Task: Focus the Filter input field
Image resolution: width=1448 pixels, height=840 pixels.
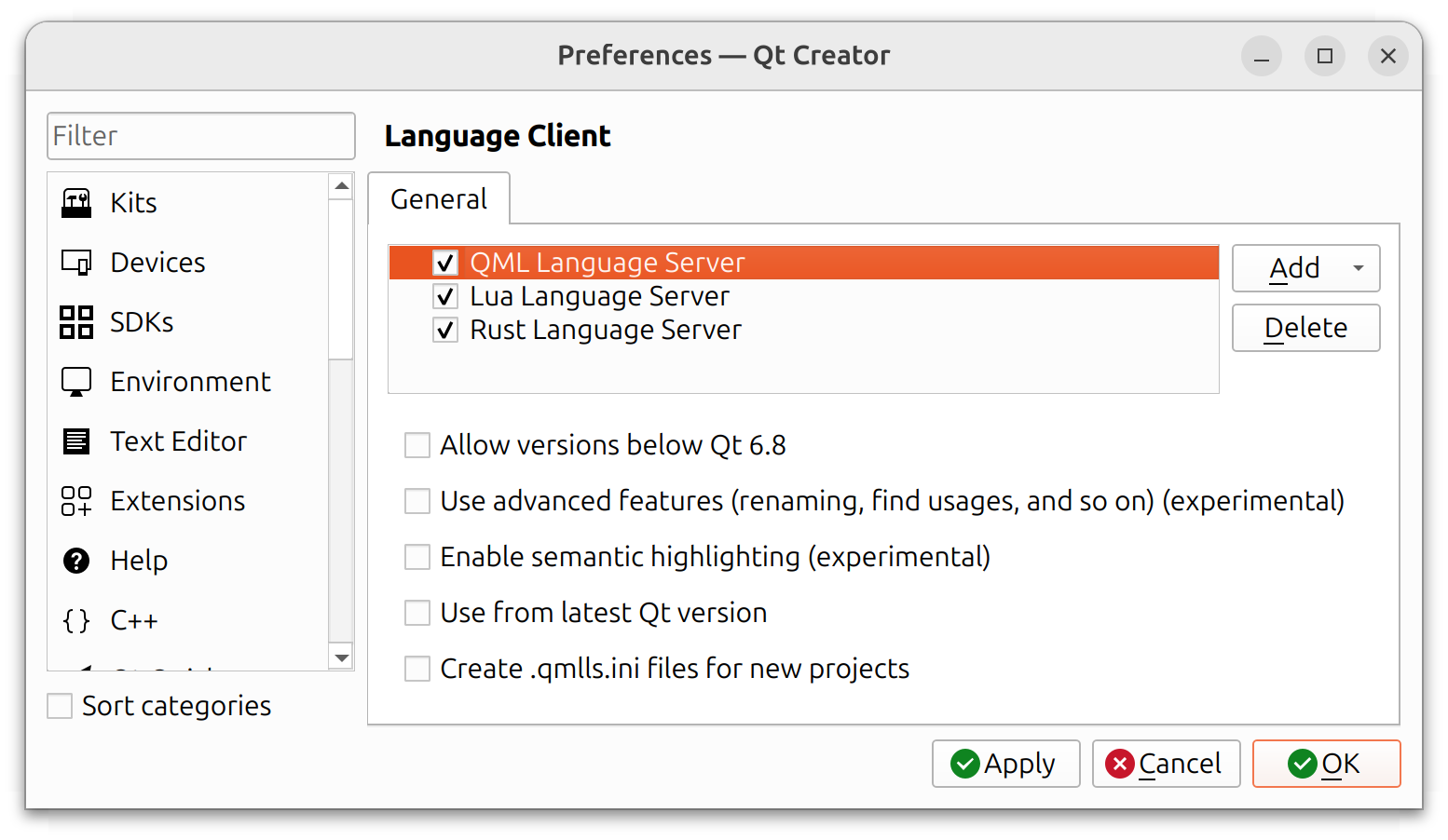Action: click(x=201, y=136)
